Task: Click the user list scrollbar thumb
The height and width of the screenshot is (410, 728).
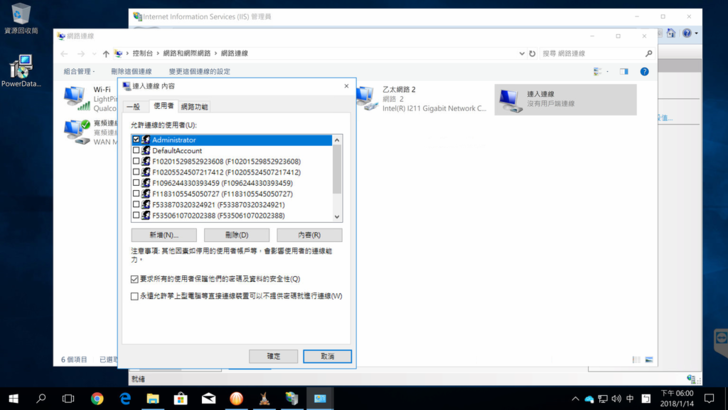Action: tap(337, 169)
